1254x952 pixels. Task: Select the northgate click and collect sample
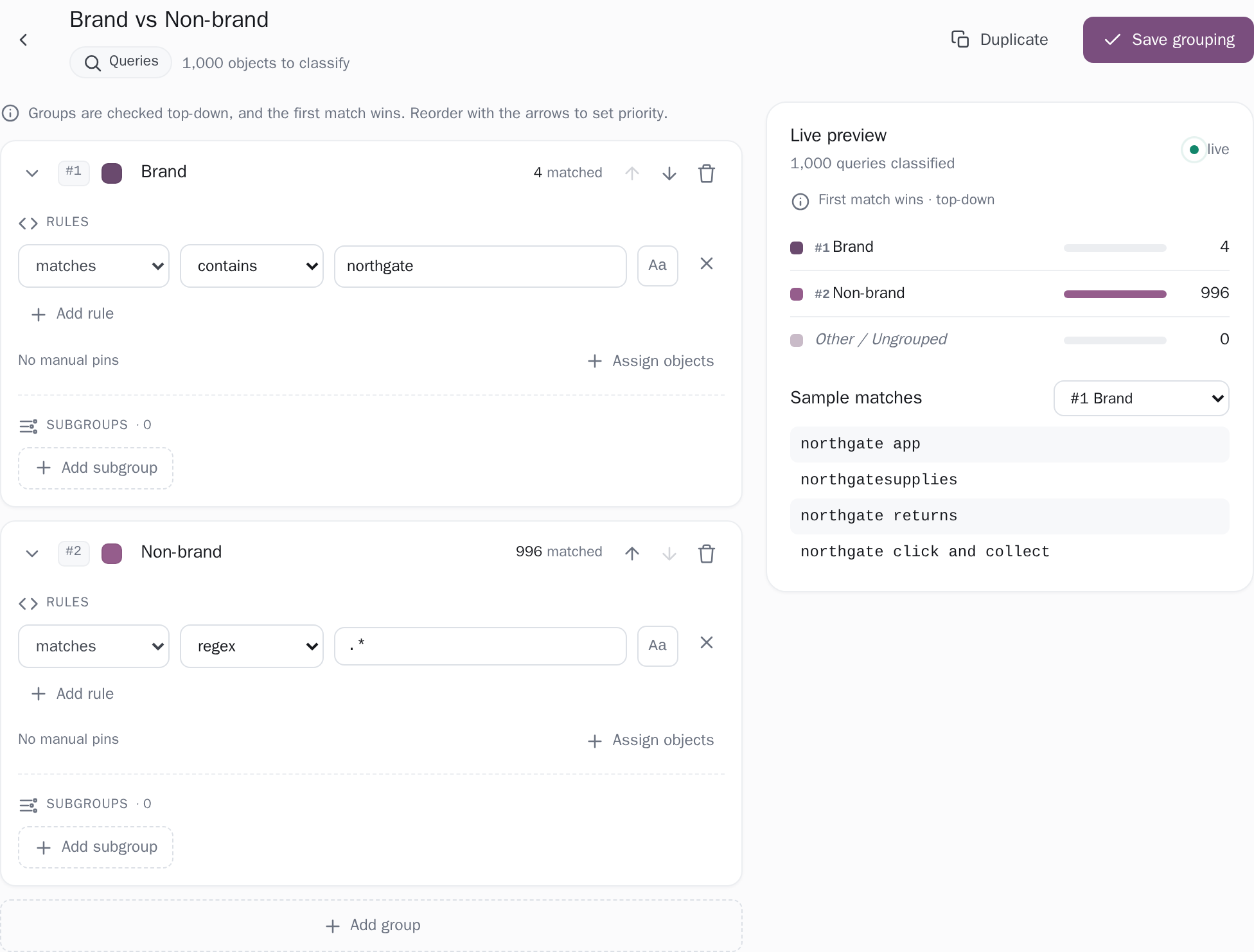[x=1010, y=552]
